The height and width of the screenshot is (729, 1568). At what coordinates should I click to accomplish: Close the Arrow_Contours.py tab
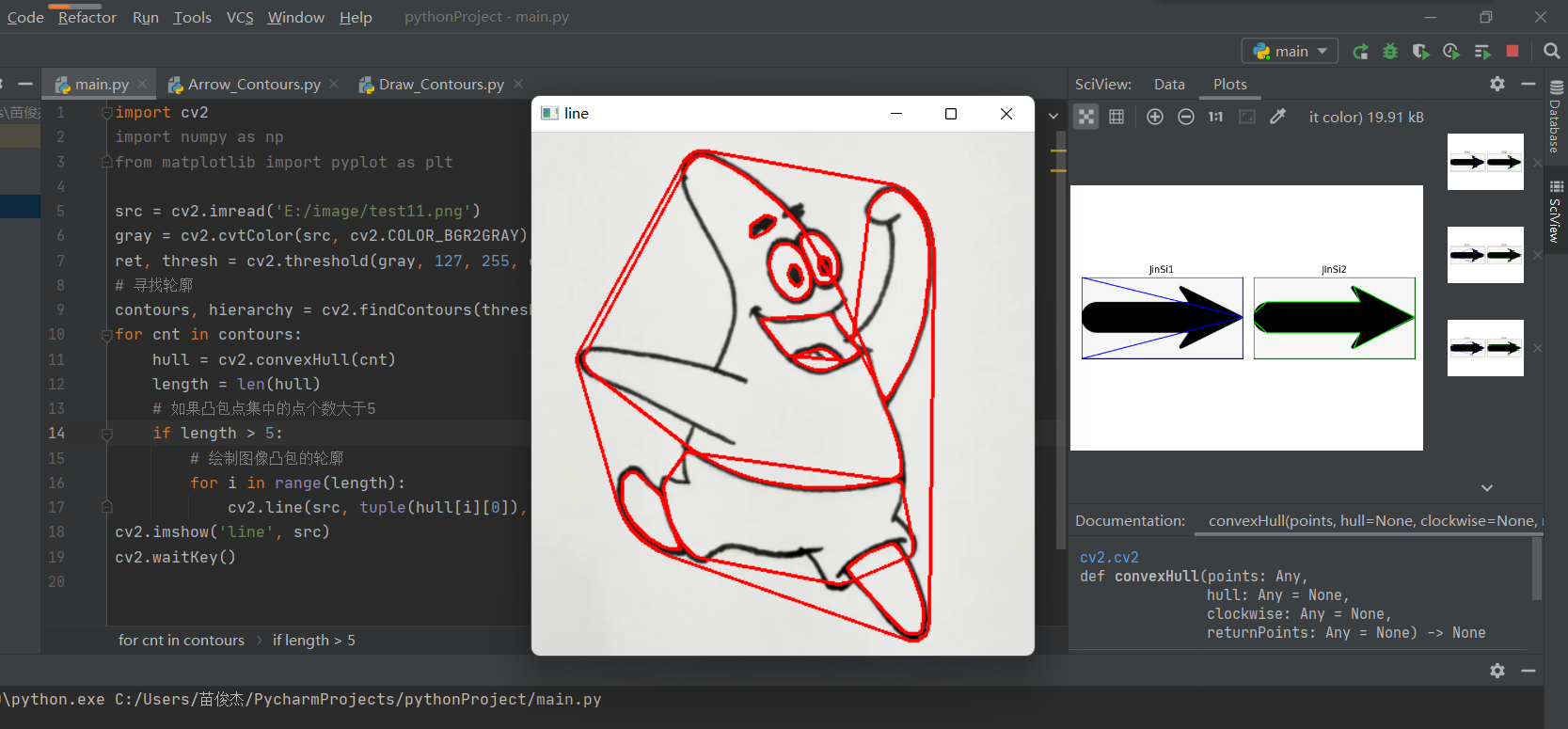(334, 84)
